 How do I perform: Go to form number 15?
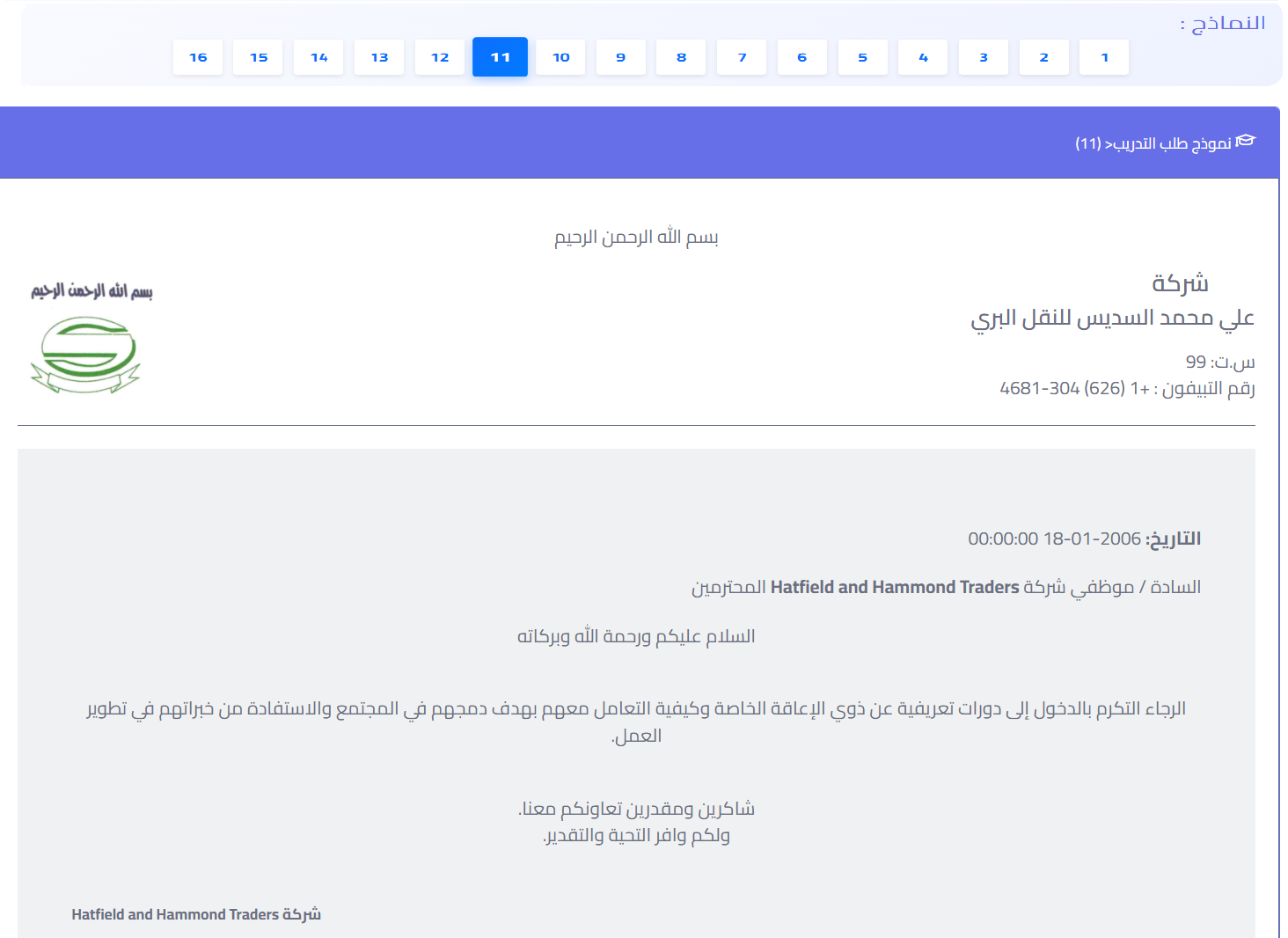click(258, 57)
